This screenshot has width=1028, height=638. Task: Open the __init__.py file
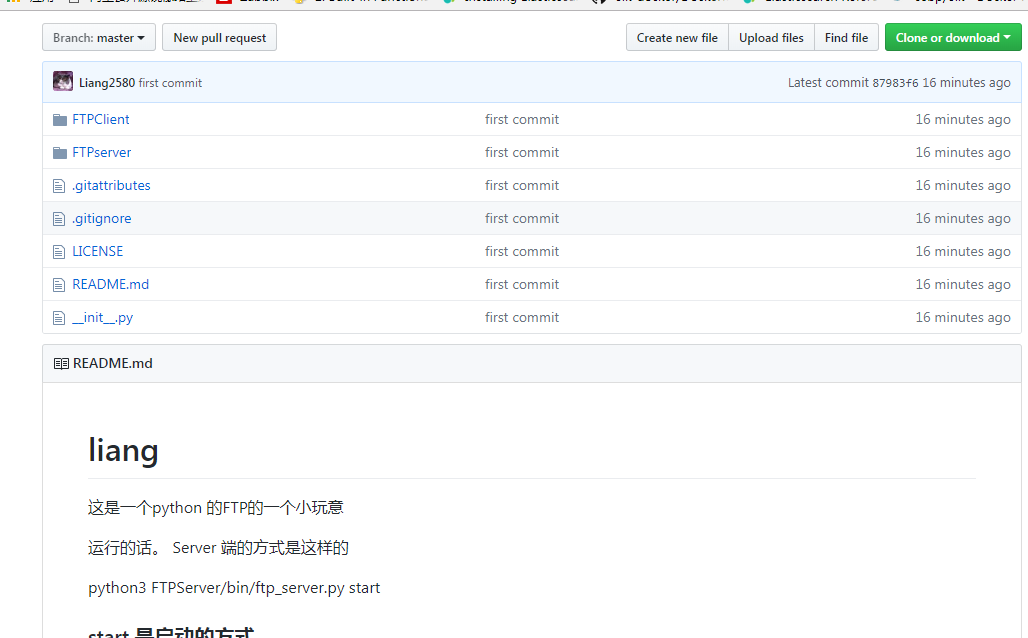pos(103,317)
